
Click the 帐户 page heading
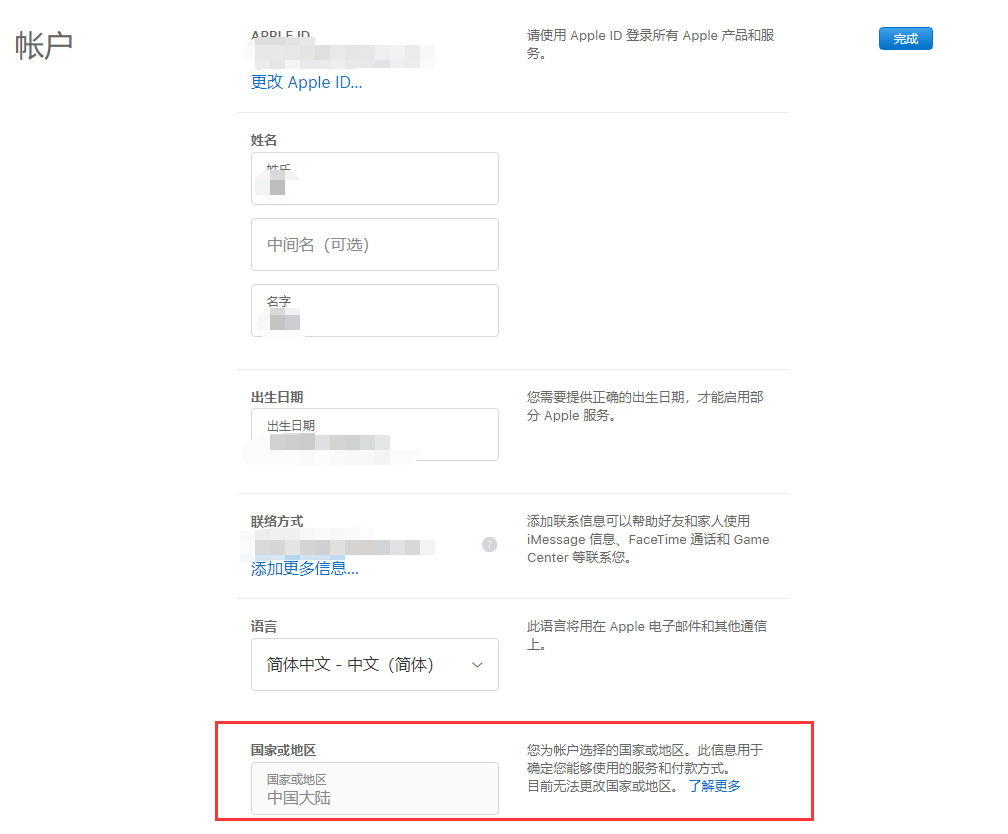pos(45,46)
